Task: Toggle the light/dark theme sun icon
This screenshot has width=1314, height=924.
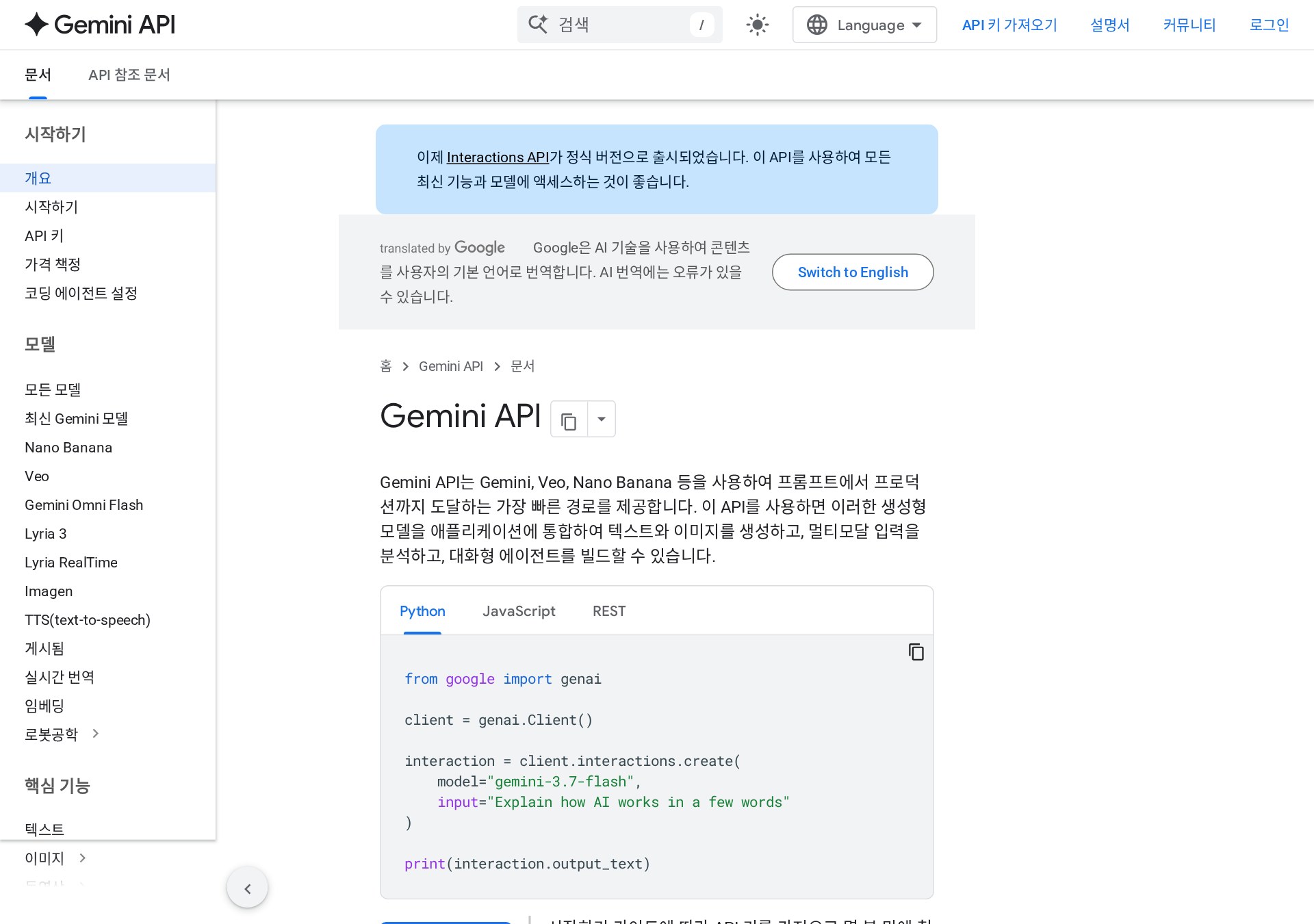Action: (757, 25)
